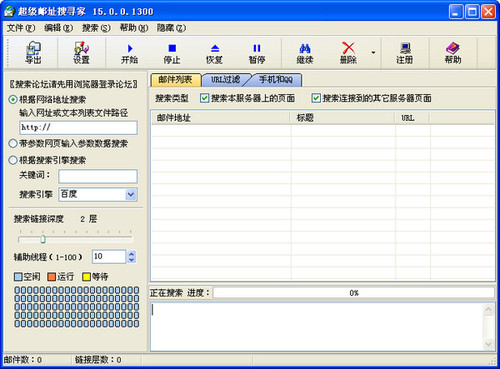The width and height of the screenshot is (500, 369).
Task: Toggle 搜索连接到的其它服务器页面 checkbox
Action: pos(316,98)
